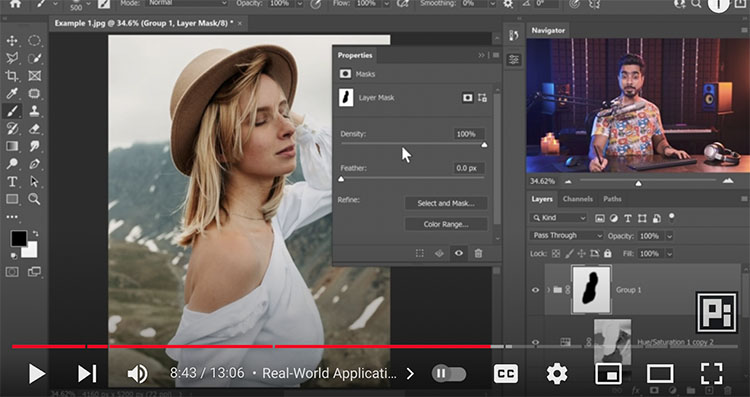The image size is (750, 397).
Task: Click the Apply Mask icon in Properties
Action: [439, 254]
